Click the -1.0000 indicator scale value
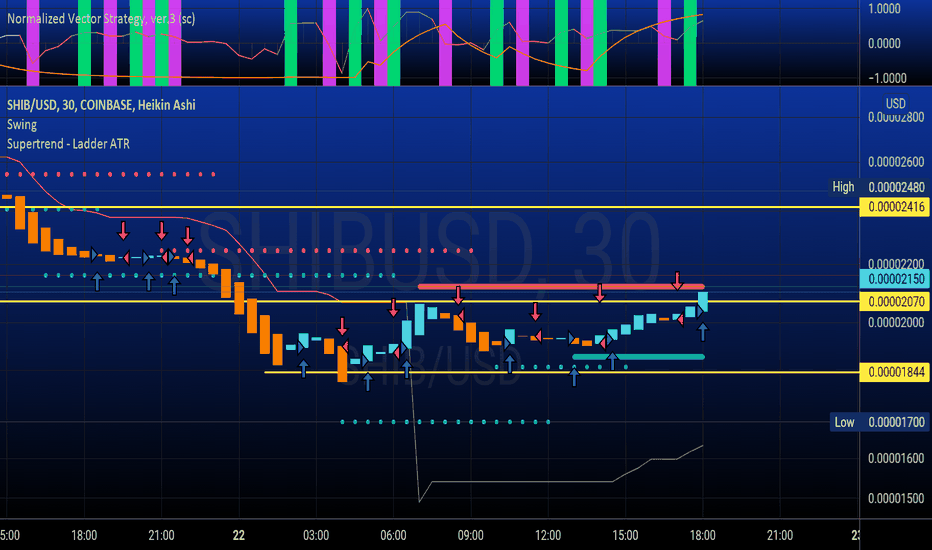The height and width of the screenshot is (550, 932). tap(887, 78)
